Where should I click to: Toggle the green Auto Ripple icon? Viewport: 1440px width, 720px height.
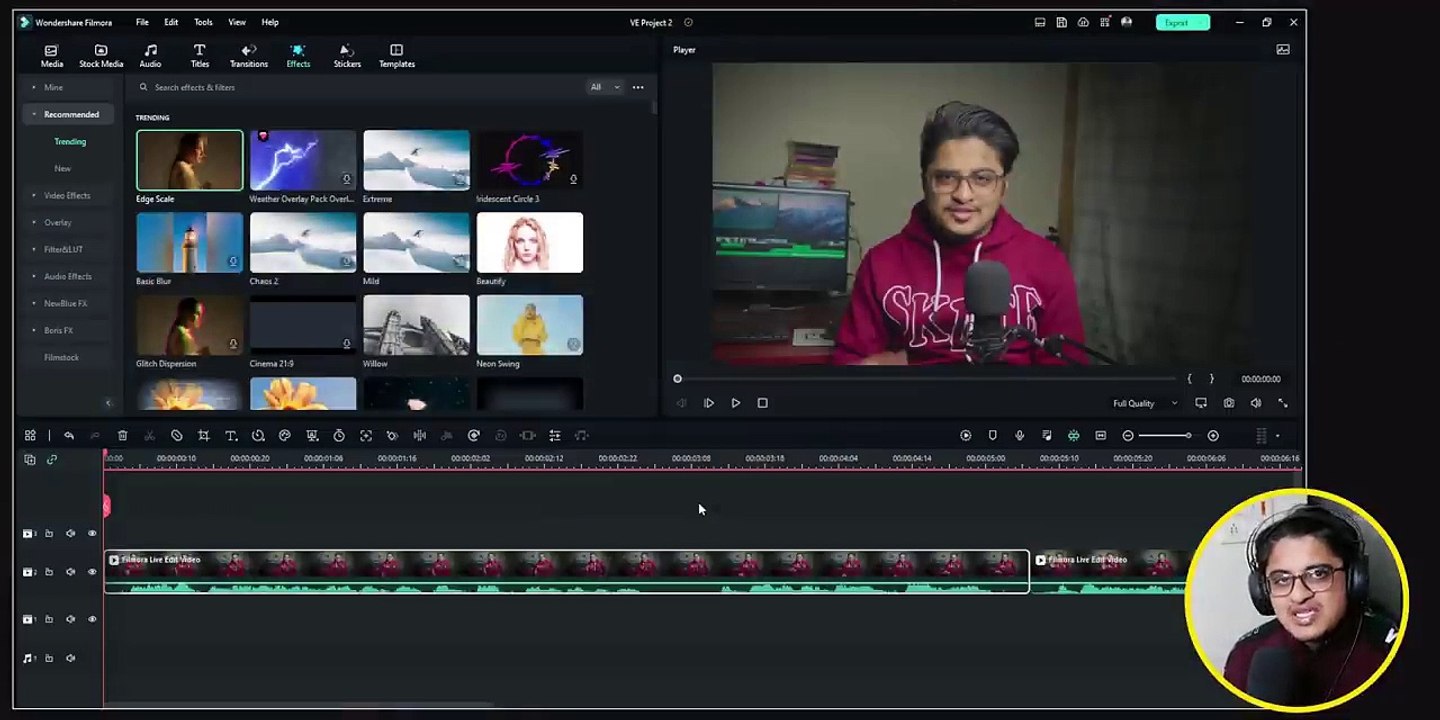[1073, 436]
